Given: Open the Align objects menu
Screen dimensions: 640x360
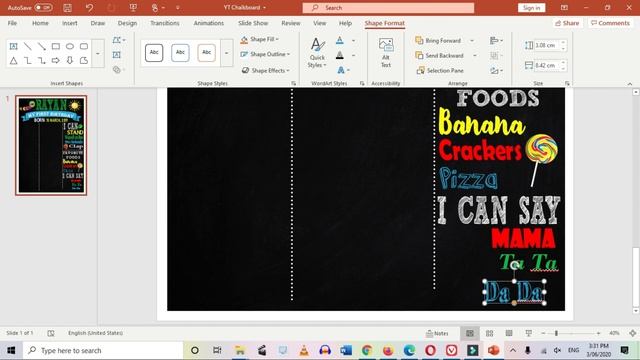Looking at the screenshot, I should pyautogui.click(x=496, y=40).
